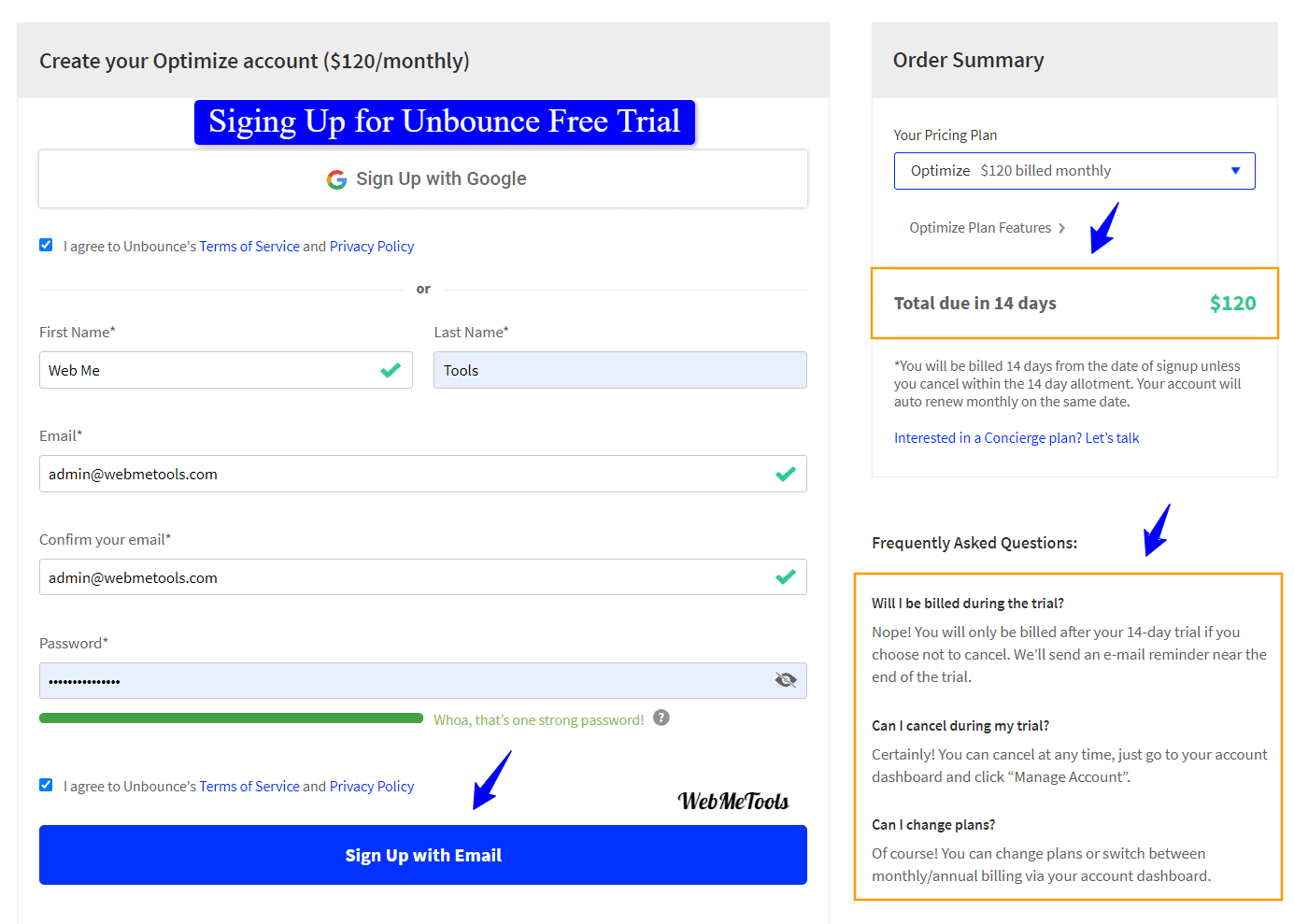Toggle password visibility eye icon
The image size is (1294, 924).
786,680
